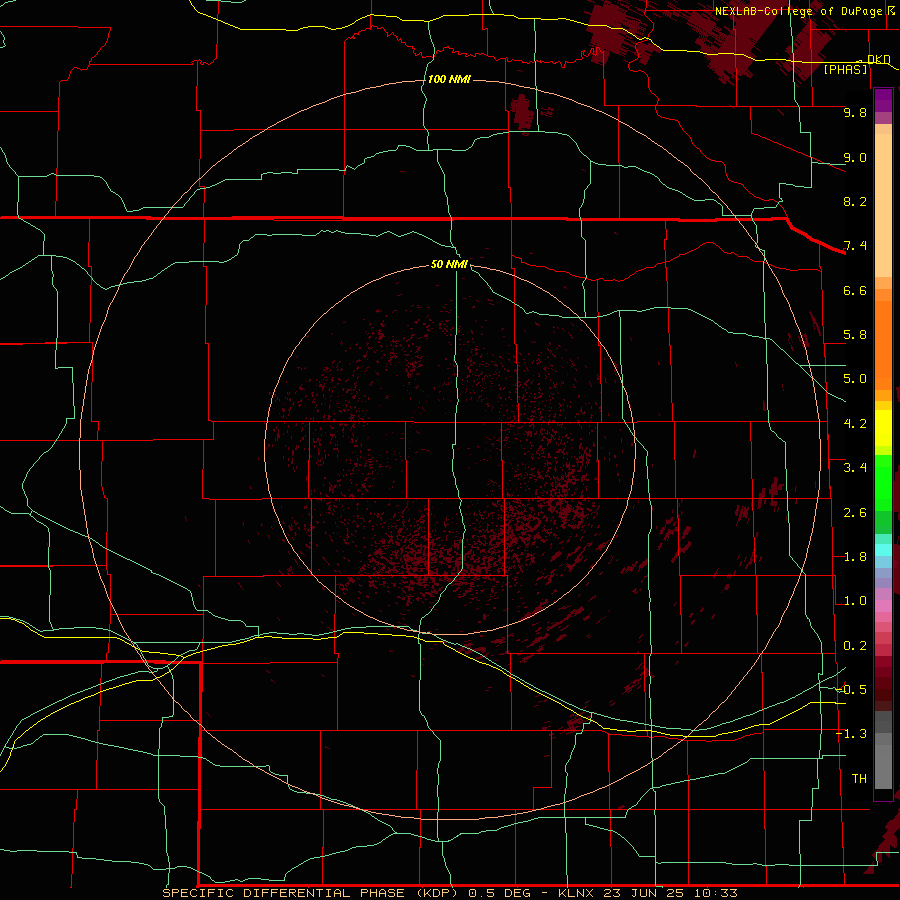Click the 2.6 color scale value

tap(855, 513)
